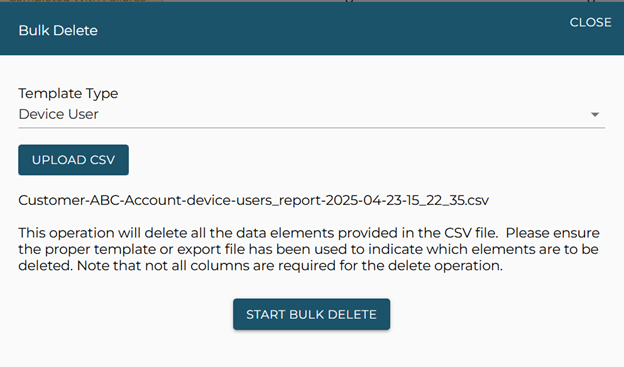Click the underline of the Template Type field
Image resolution: width=624 pixels, height=367 pixels.
click(312, 128)
